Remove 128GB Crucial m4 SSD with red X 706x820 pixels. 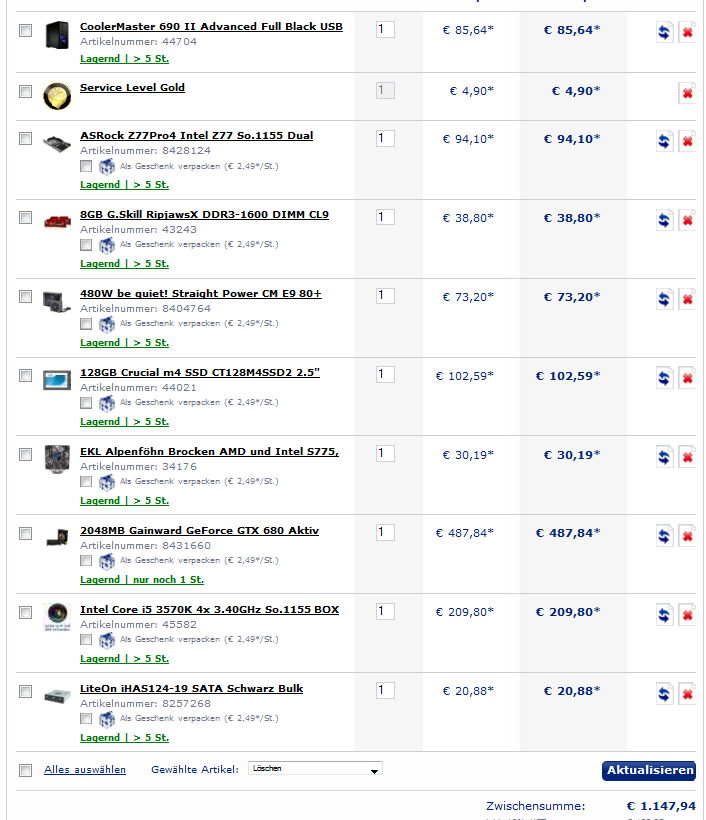[x=687, y=378]
